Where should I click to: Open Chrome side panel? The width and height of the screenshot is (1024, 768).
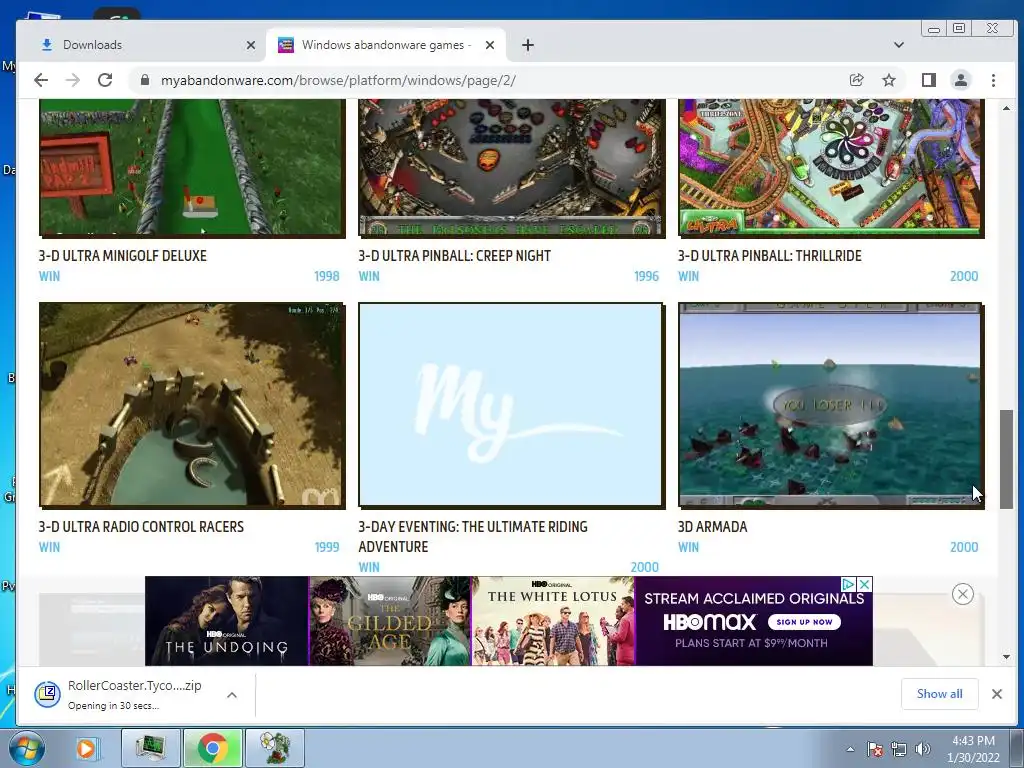point(929,80)
